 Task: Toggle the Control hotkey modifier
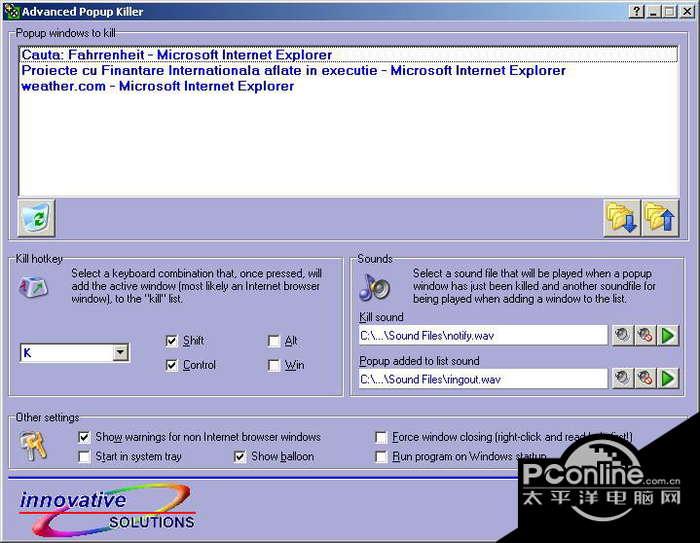click(171, 365)
